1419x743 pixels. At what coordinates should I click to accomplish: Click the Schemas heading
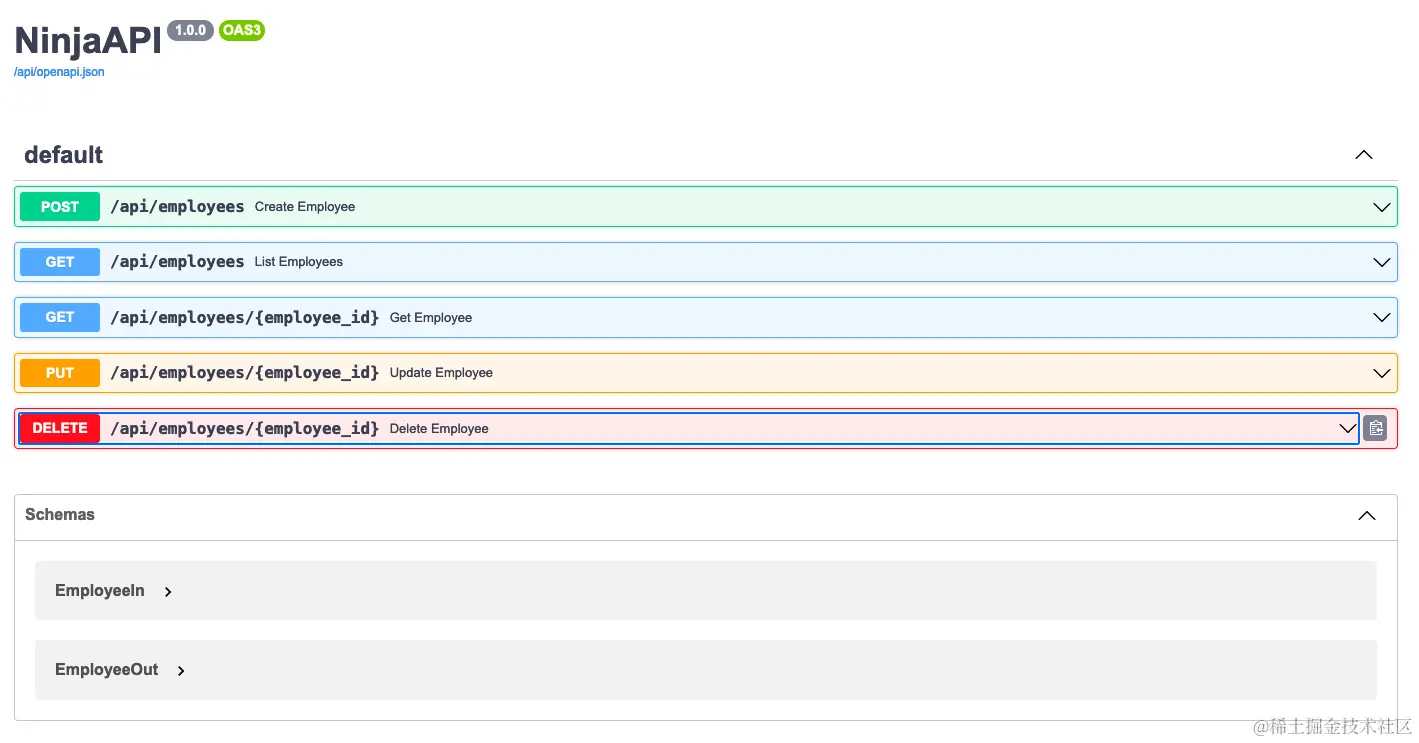pyautogui.click(x=60, y=514)
